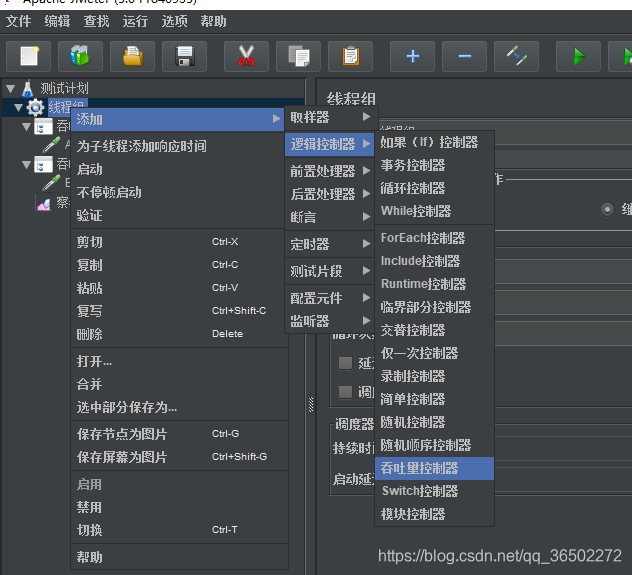Click the Cut scissors icon
The image size is (632, 575).
(x=246, y=56)
